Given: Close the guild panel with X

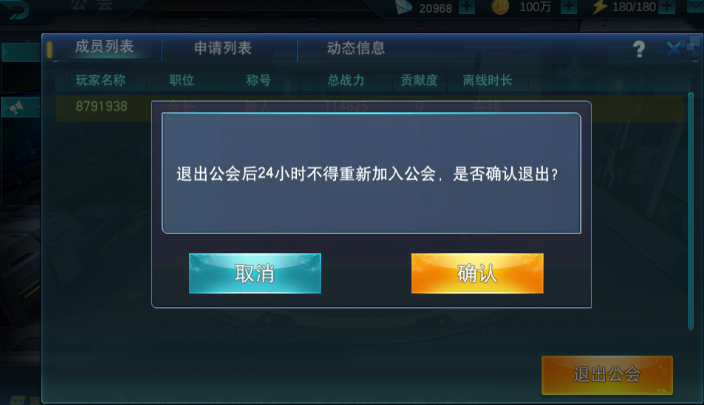Looking at the screenshot, I should (674, 48).
